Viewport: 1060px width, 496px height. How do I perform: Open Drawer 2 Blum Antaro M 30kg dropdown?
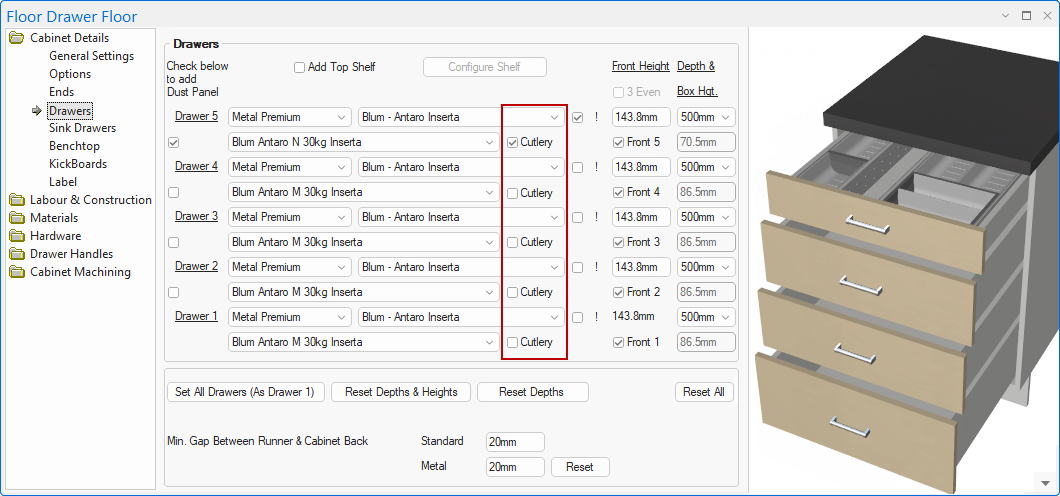[x=364, y=292]
